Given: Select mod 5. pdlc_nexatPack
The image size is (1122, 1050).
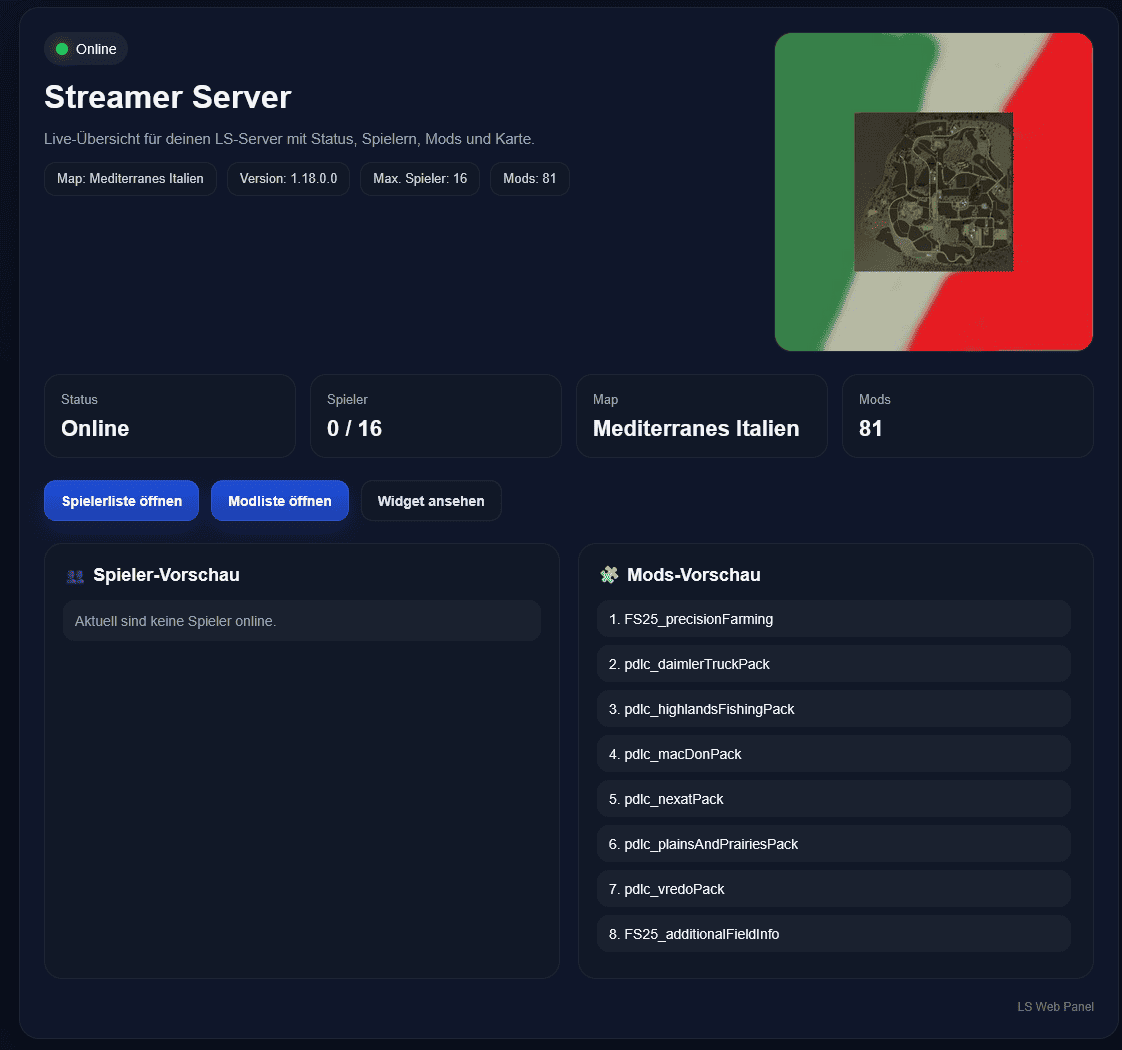Looking at the screenshot, I should 834,799.
